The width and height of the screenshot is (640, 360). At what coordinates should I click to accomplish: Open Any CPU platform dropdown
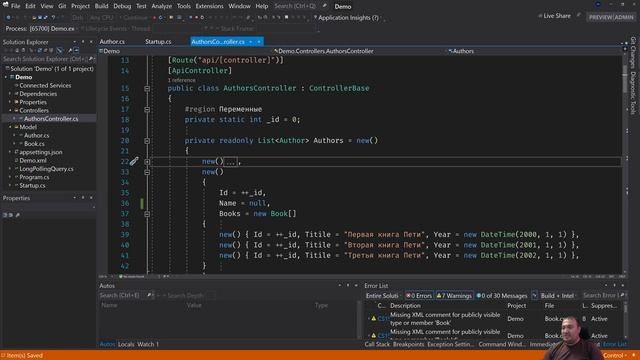coord(102,18)
